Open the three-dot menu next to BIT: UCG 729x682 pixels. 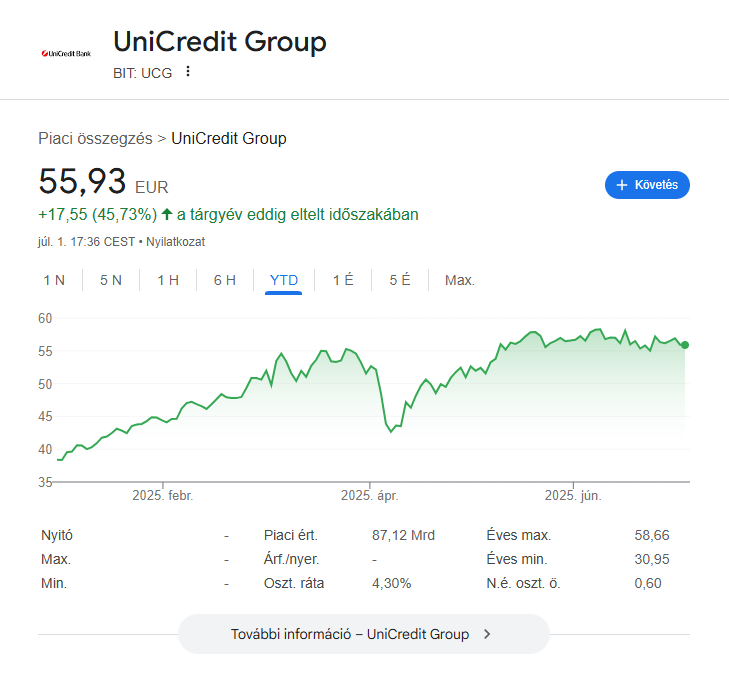coord(188,71)
